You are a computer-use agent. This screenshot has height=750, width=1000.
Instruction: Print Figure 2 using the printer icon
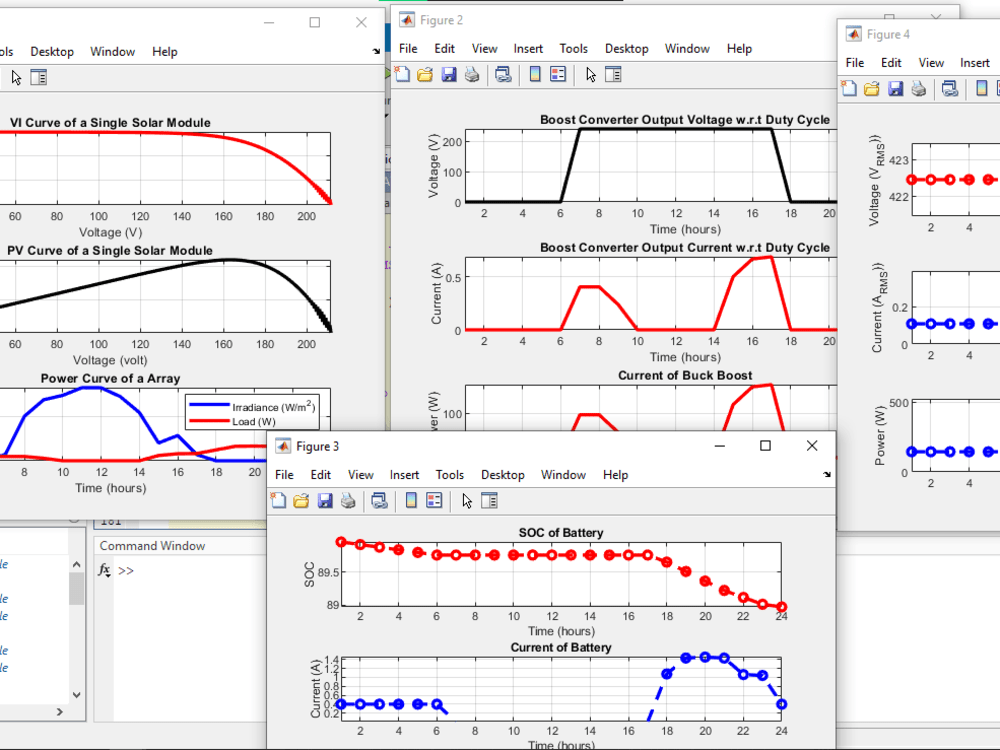tap(472, 74)
